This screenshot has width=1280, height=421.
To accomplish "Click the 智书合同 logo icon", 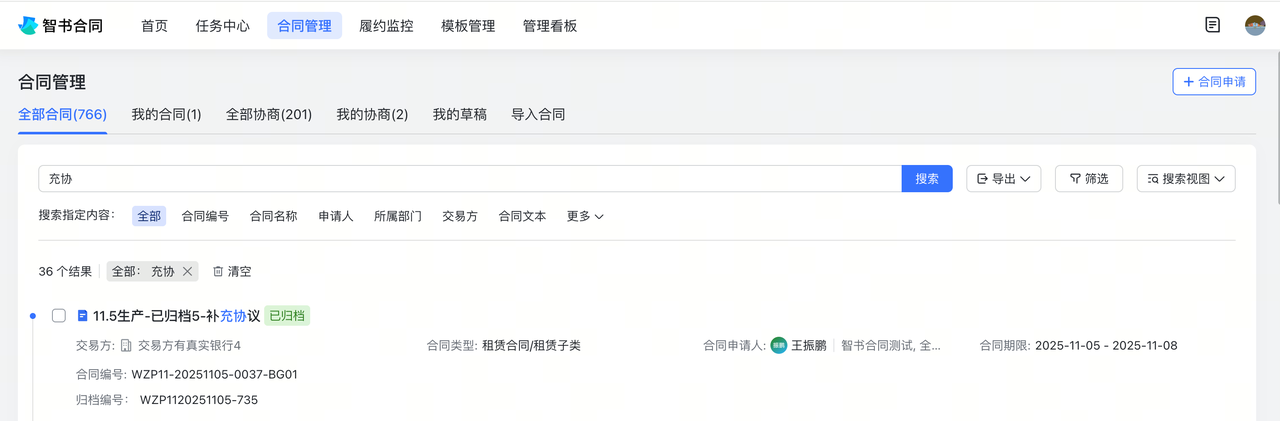I will (27, 26).
